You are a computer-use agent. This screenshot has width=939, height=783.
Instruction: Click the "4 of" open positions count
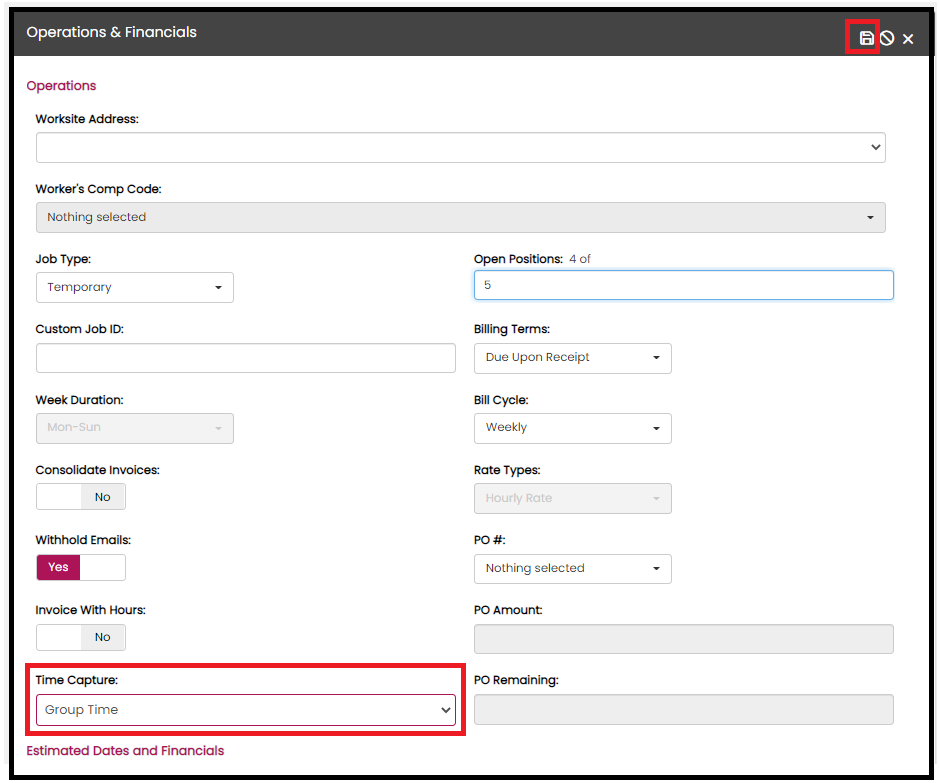[x=580, y=259]
